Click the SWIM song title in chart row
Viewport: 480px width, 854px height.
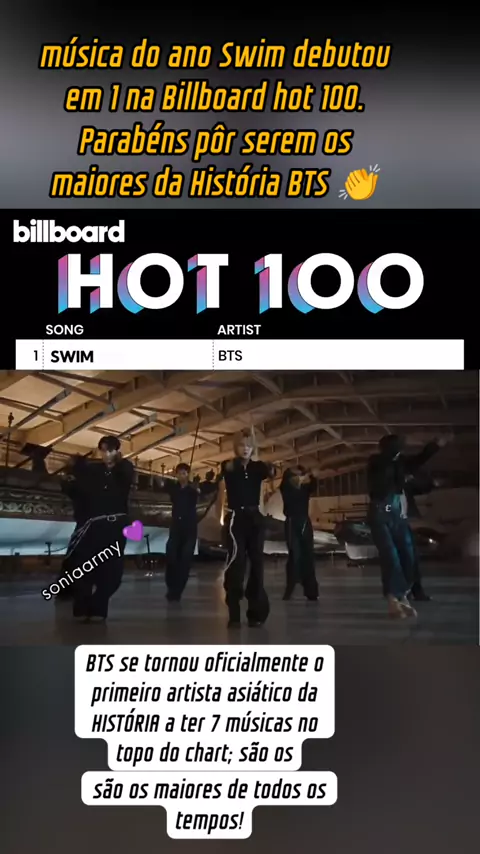pyautogui.click(x=72, y=357)
